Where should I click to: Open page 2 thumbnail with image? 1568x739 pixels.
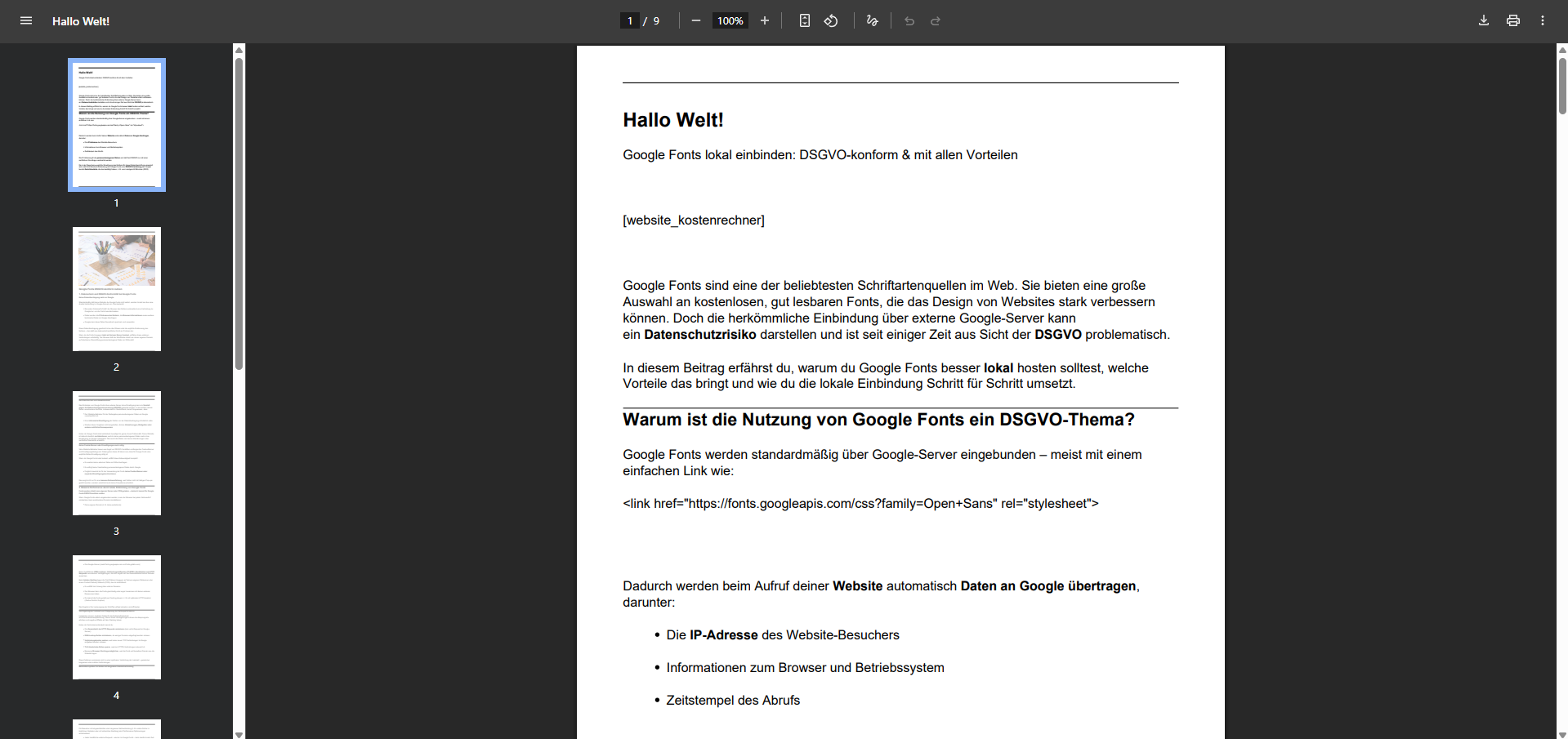(x=117, y=289)
